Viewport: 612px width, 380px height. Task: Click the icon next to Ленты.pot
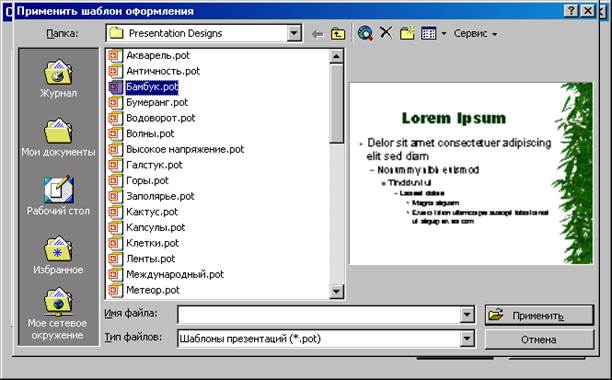pos(115,258)
